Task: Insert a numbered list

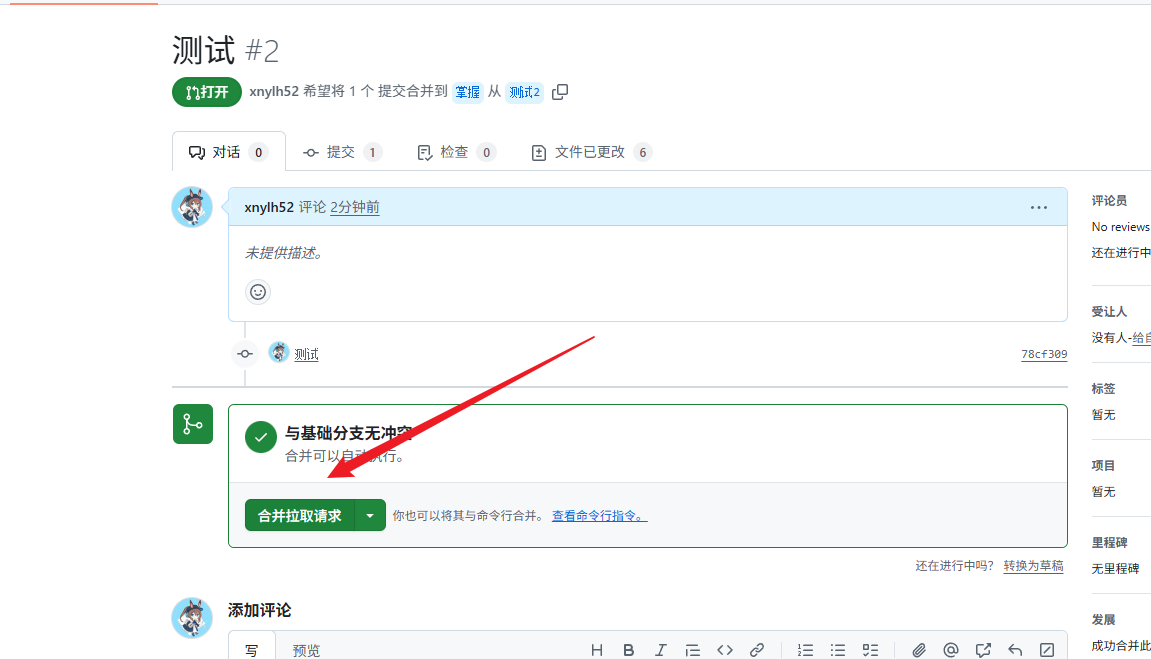Action: (806, 650)
